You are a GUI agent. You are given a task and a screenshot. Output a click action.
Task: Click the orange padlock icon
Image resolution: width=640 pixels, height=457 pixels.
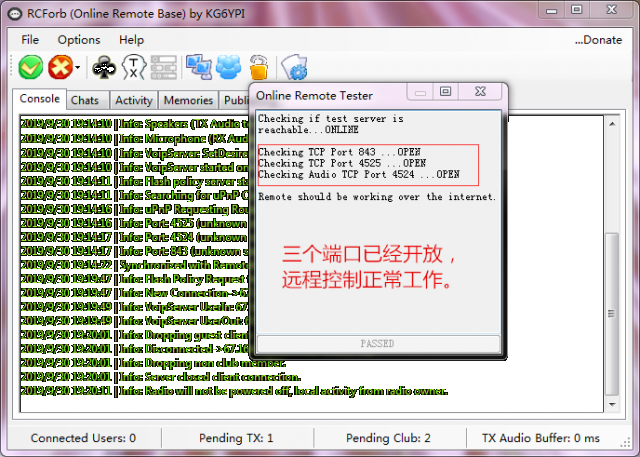(x=259, y=67)
